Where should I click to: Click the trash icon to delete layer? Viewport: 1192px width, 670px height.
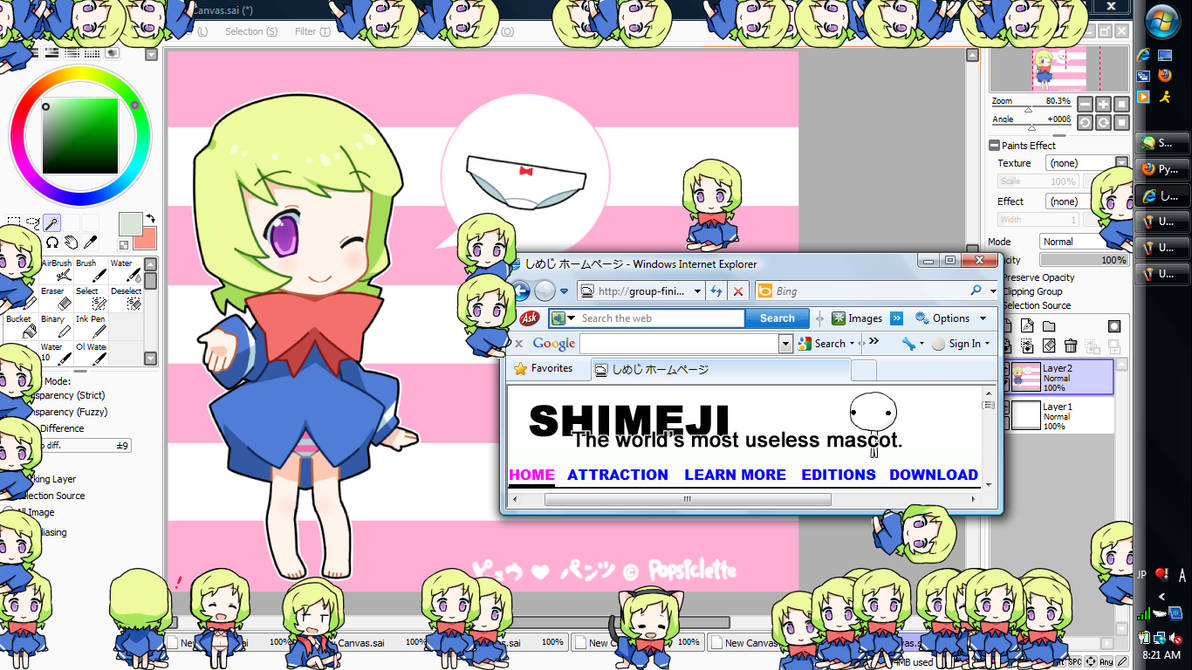(x=1070, y=345)
